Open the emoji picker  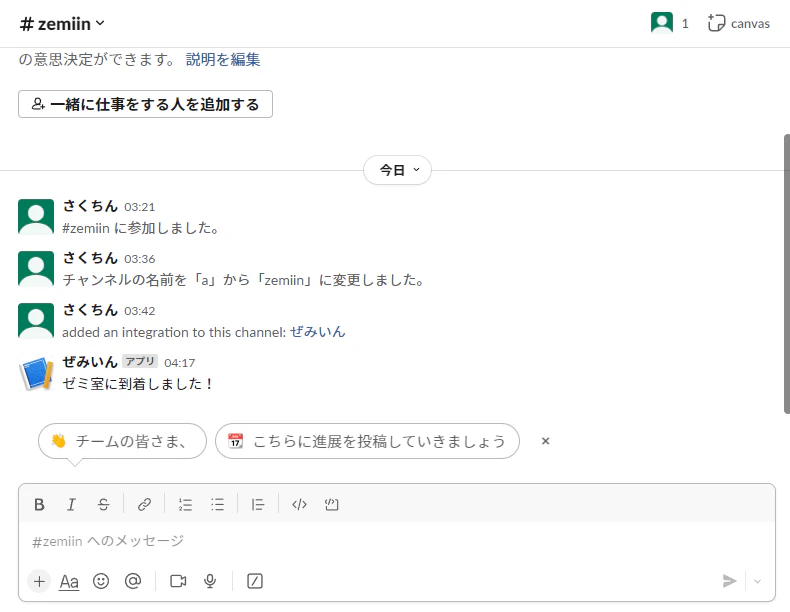[x=101, y=581]
